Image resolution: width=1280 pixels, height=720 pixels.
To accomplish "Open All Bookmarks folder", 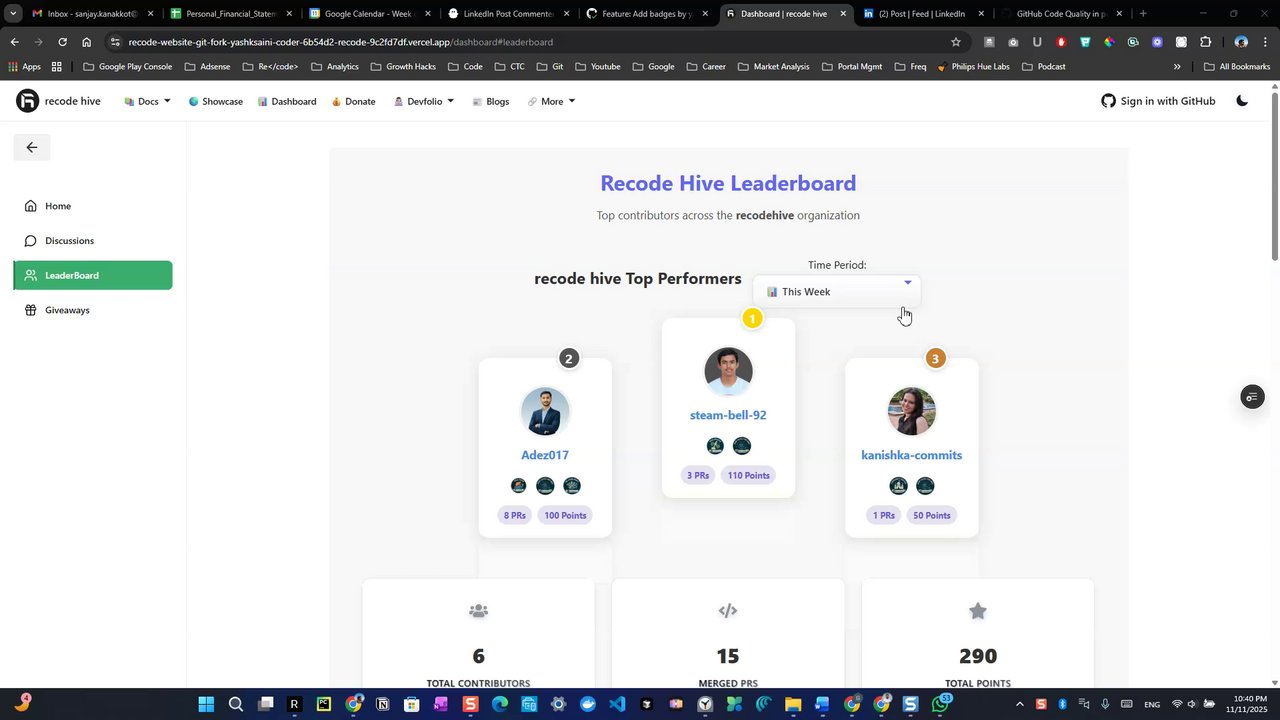I will click(x=1238, y=66).
